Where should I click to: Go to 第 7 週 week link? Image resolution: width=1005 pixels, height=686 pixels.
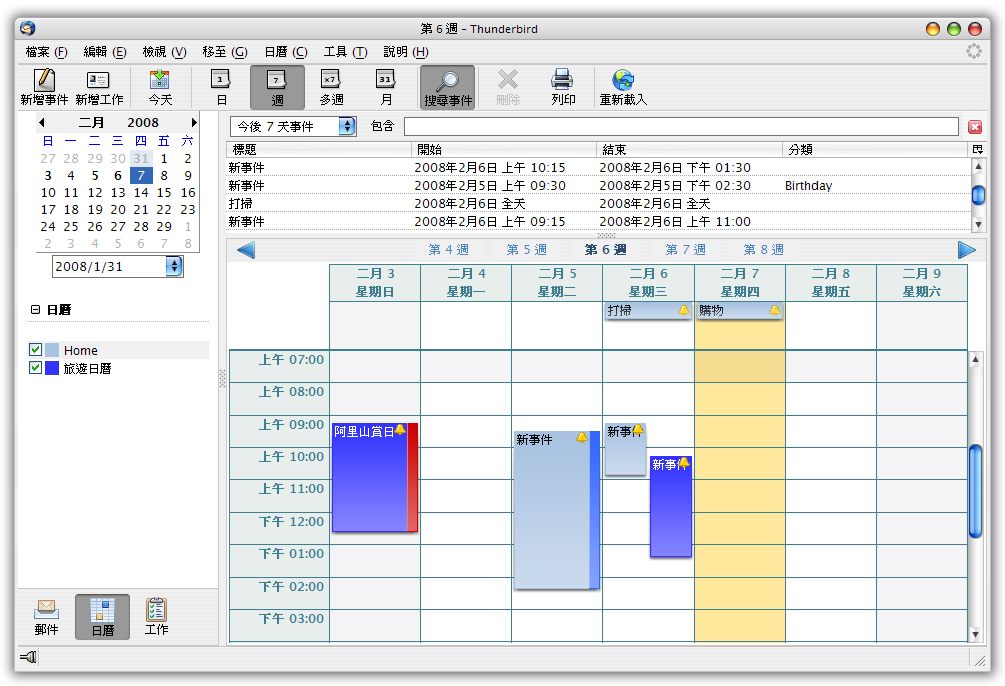pos(685,250)
